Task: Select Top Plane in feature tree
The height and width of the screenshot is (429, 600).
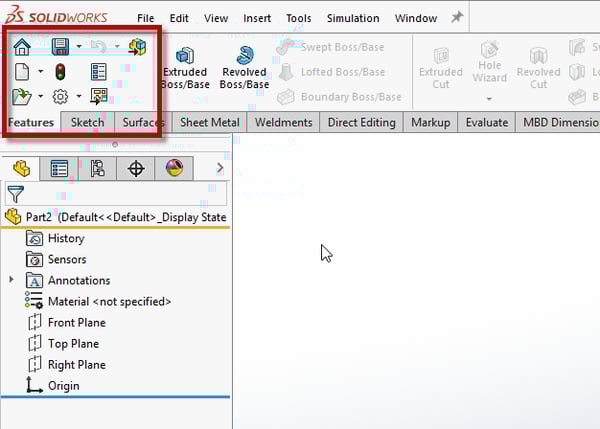Action: coord(64,344)
